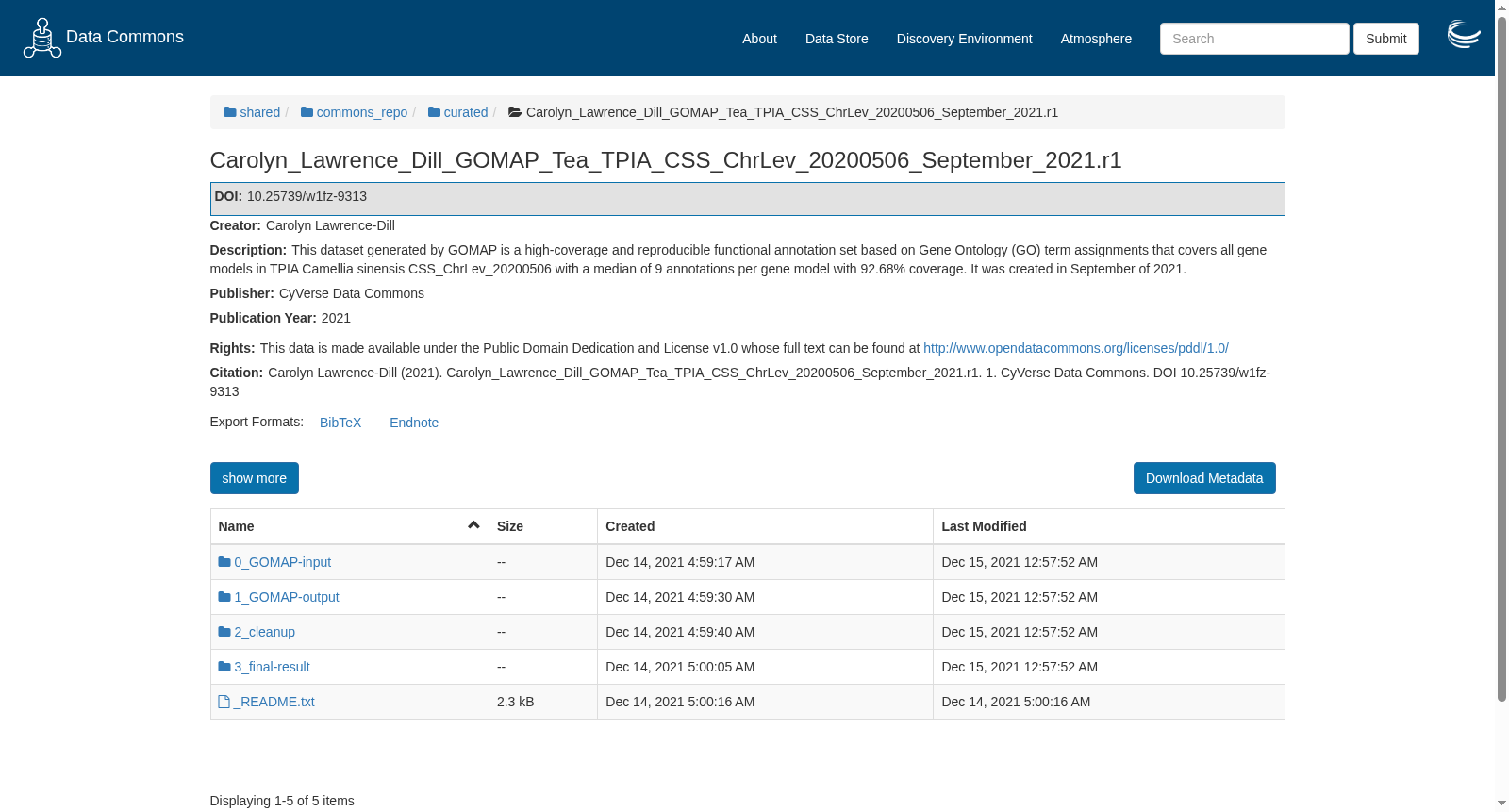Click the folder icon beside 1_GOMAP-output
This screenshot has height=812, width=1509.
click(x=224, y=597)
